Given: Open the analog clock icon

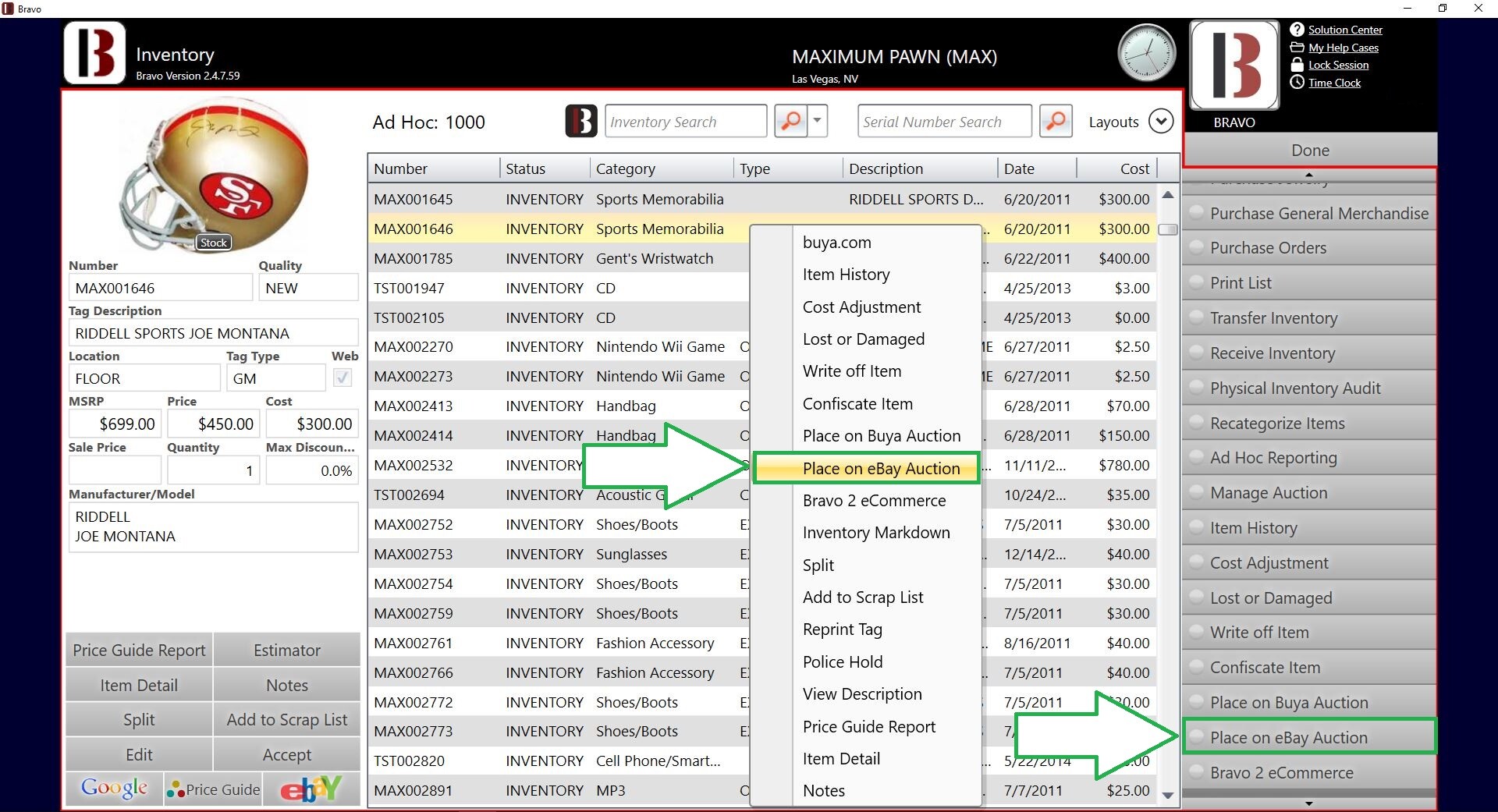Looking at the screenshot, I should [1146, 53].
